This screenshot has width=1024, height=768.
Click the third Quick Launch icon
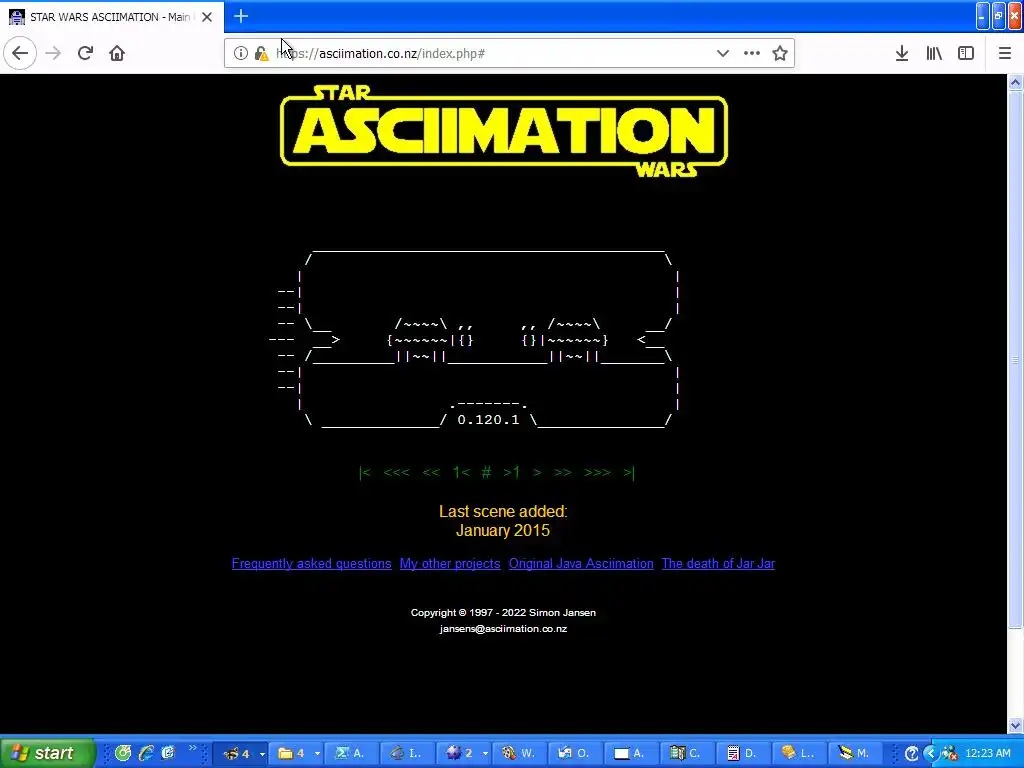[x=168, y=753]
